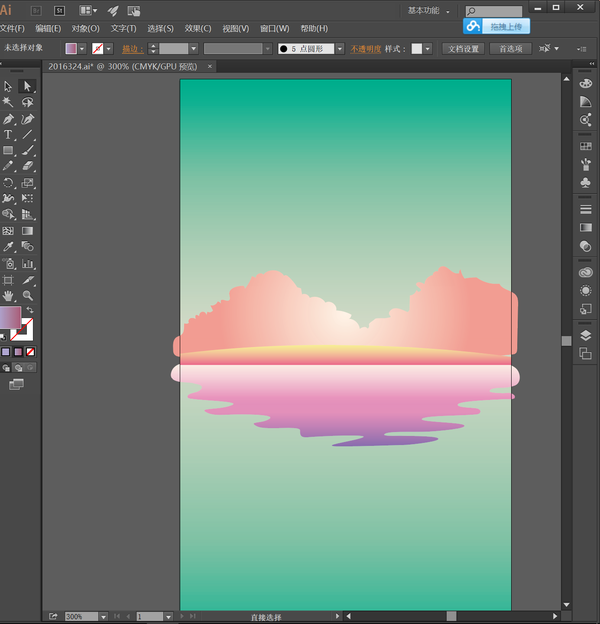Select the Slice tool
The width and height of the screenshot is (600, 624).
(27, 280)
